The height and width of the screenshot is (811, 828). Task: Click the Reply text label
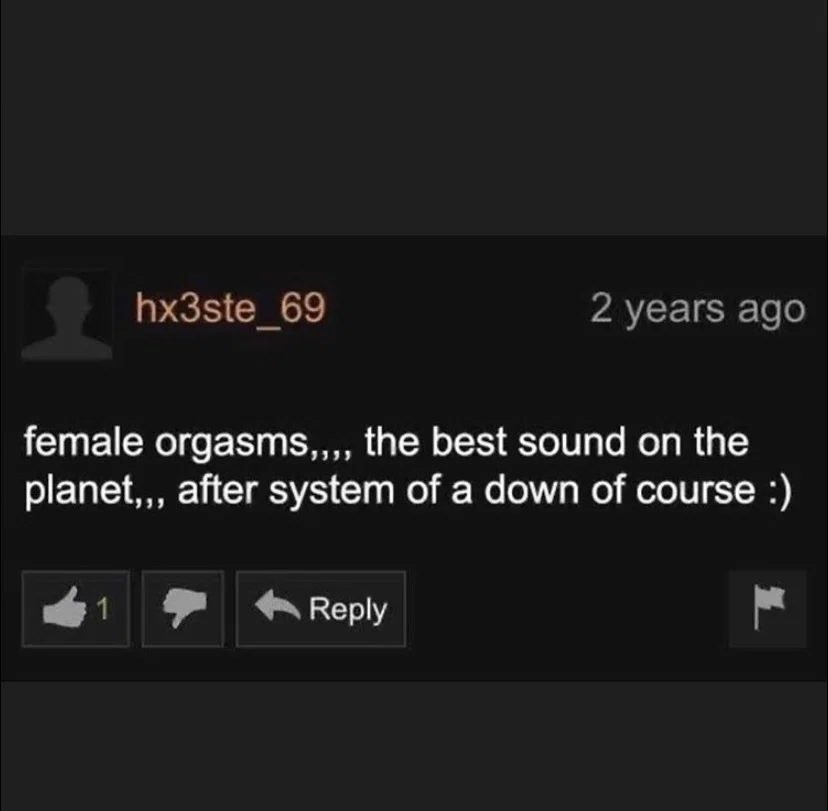(348, 610)
